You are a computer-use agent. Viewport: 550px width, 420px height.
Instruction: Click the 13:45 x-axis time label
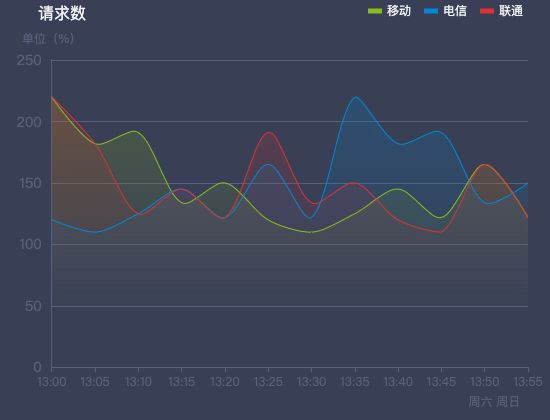point(441,381)
